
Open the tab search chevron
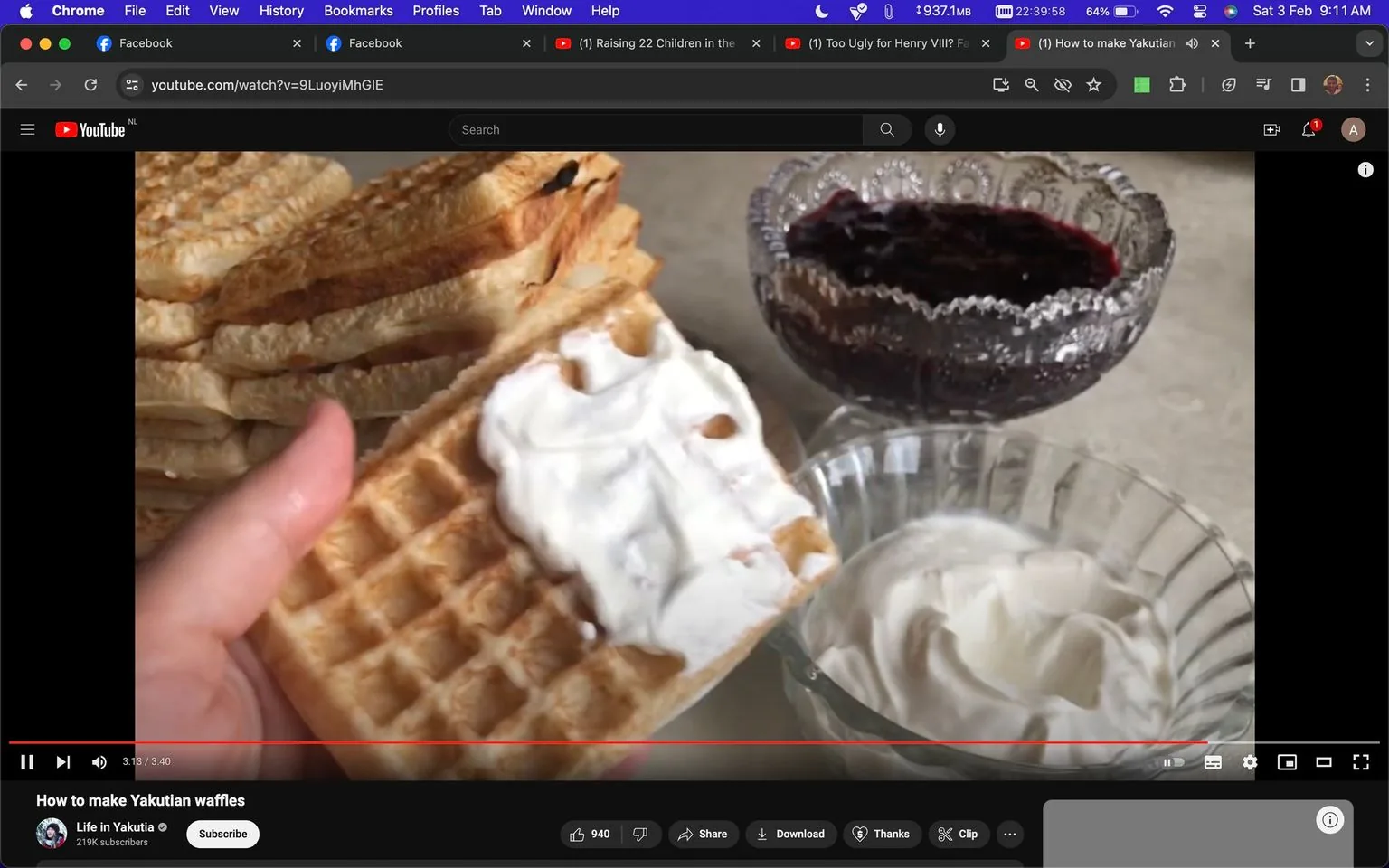click(1368, 42)
